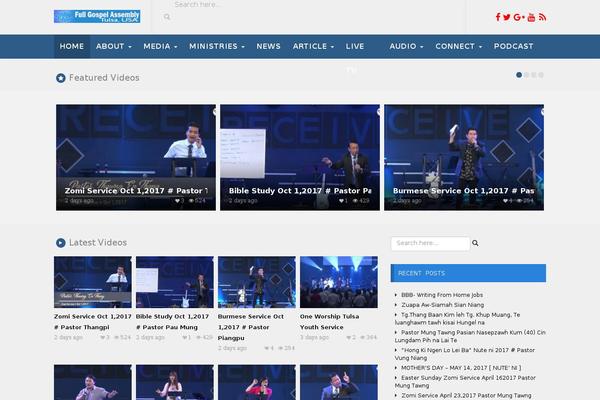Screen dimensions: 600x400
Task: Open latest video thumbnail Bible Study
Action: (174, 282)
